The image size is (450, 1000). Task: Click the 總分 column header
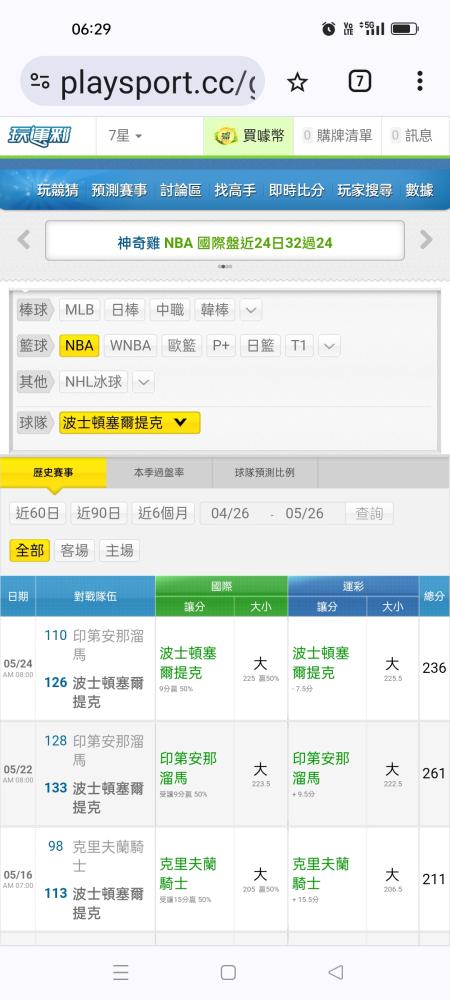434,596
